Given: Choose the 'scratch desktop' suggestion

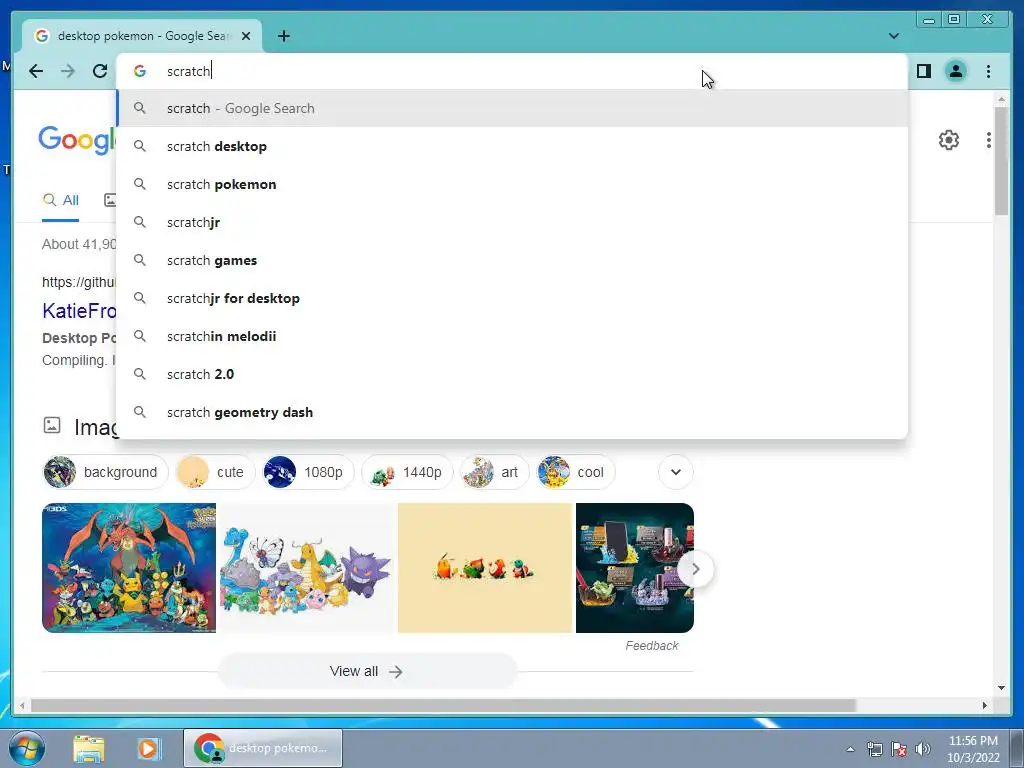Looking at the screenshot, I should pos(513,146).
